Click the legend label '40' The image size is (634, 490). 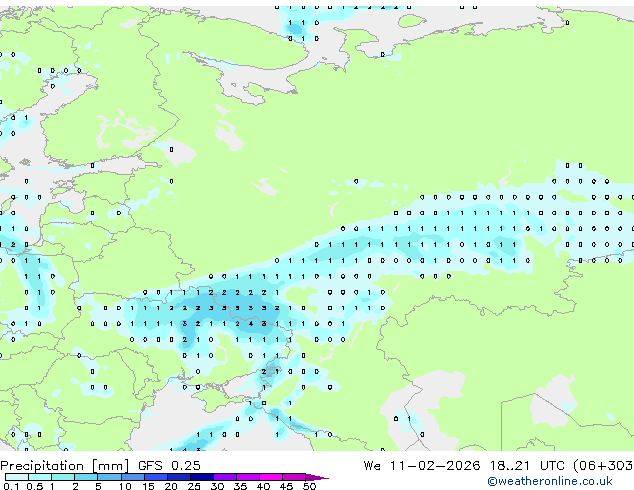pos(263,486)
